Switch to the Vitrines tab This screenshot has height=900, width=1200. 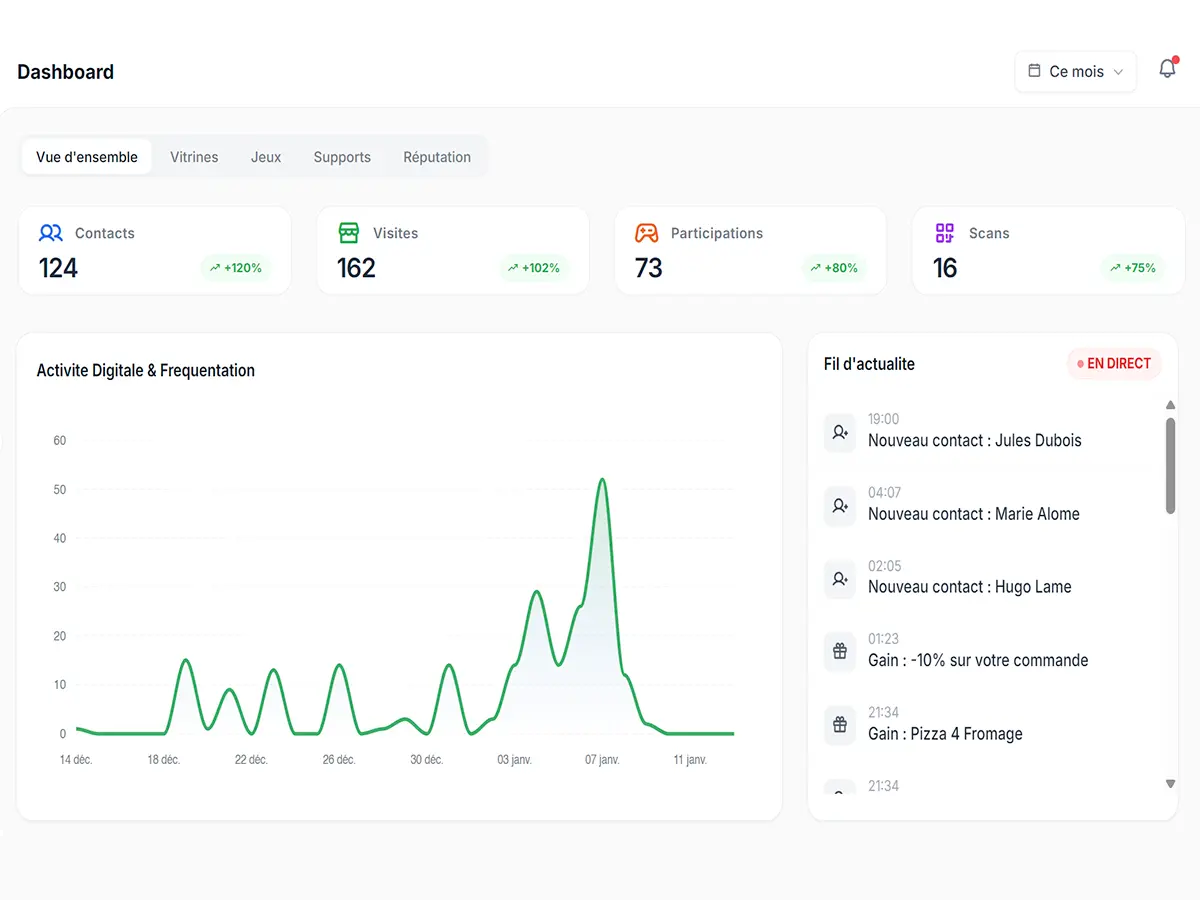click(x=193, y=157)
